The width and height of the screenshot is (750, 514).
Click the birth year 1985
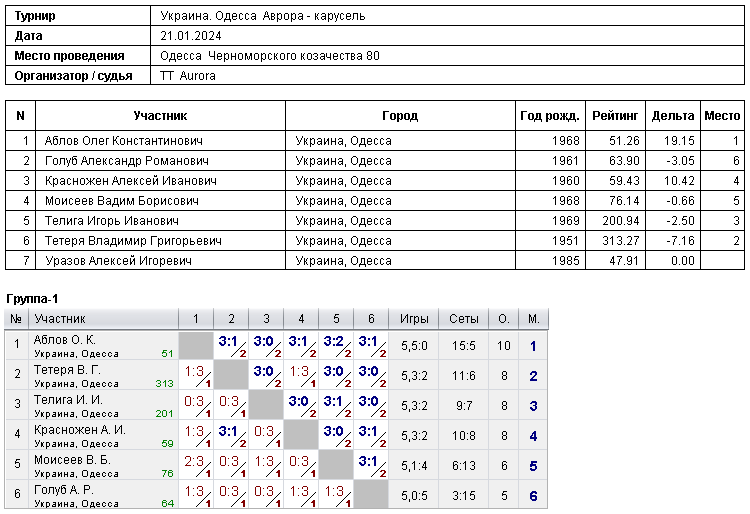[x=565, y=261]
